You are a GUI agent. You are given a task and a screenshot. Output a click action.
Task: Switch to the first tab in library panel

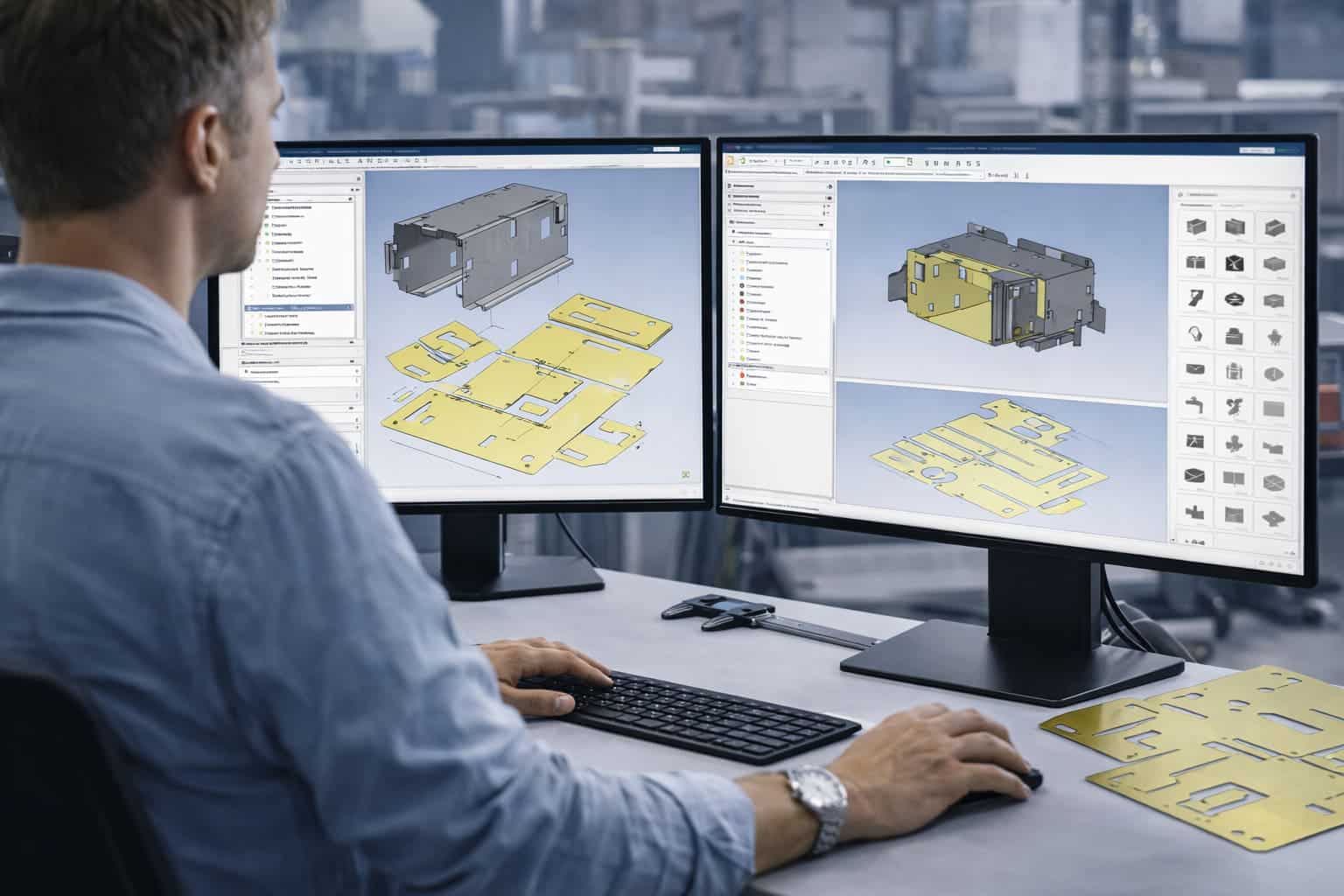click(1194, 205)
